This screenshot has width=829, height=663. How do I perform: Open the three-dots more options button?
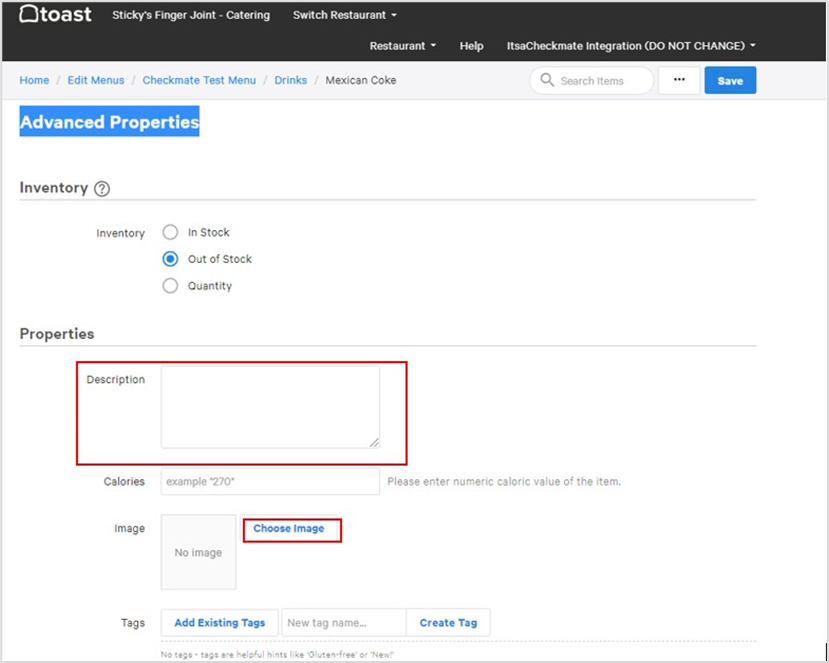click(x=679, y=80)
